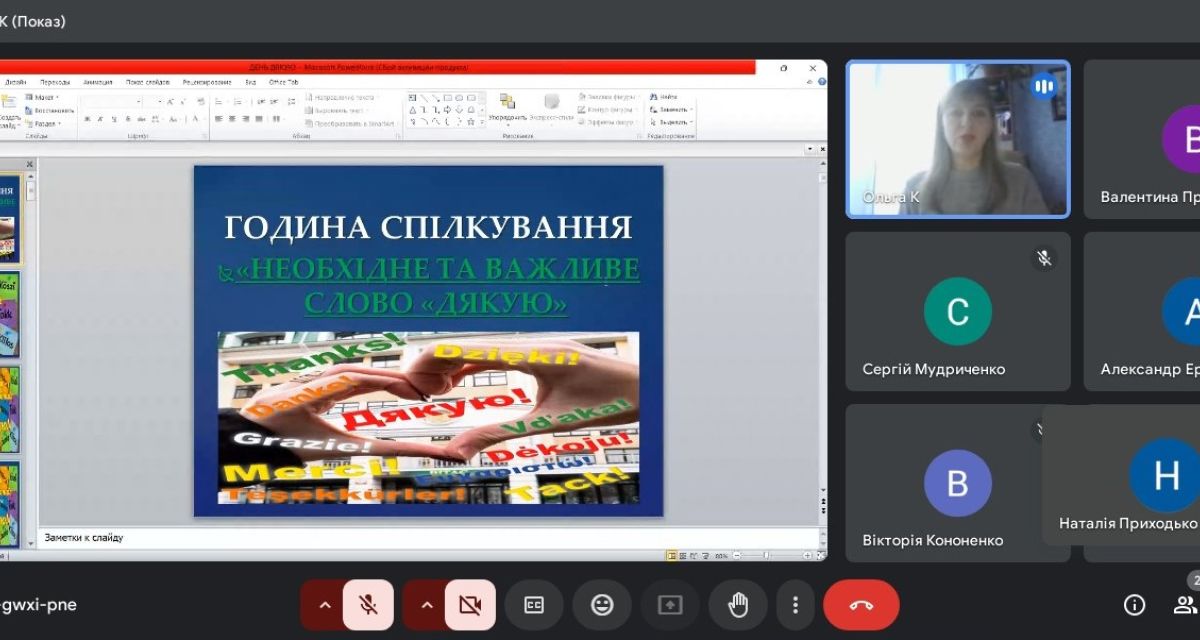The height and width of the screenshot is (640, 1200).
Task: Expand audio settings arrow beside microphone
Action: [324, 605]
